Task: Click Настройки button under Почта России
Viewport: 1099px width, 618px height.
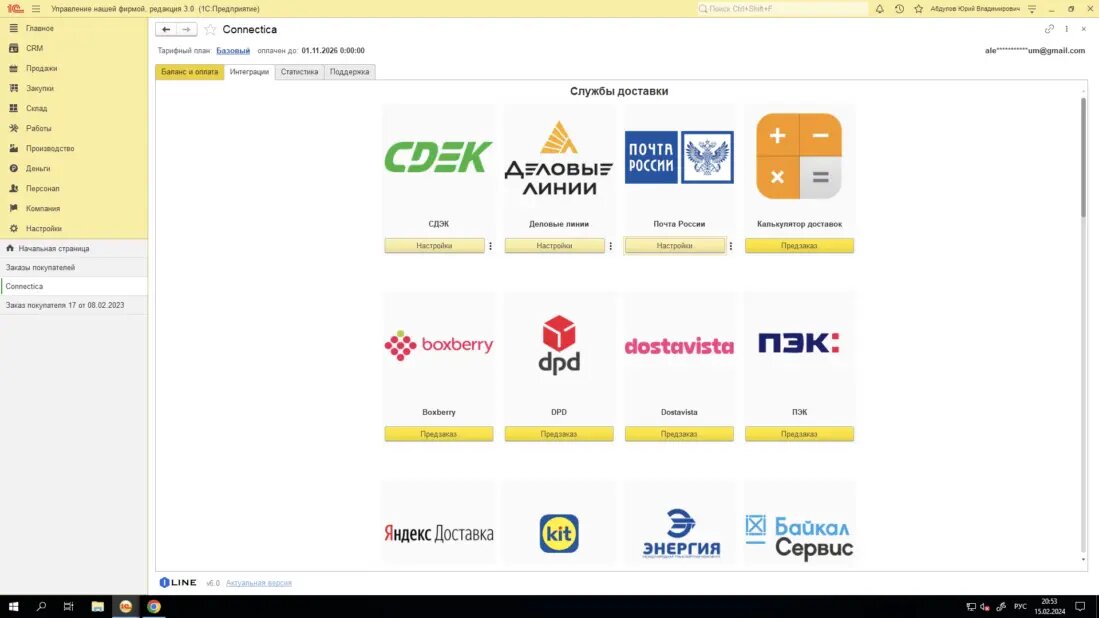Action: tap(674, 246)
